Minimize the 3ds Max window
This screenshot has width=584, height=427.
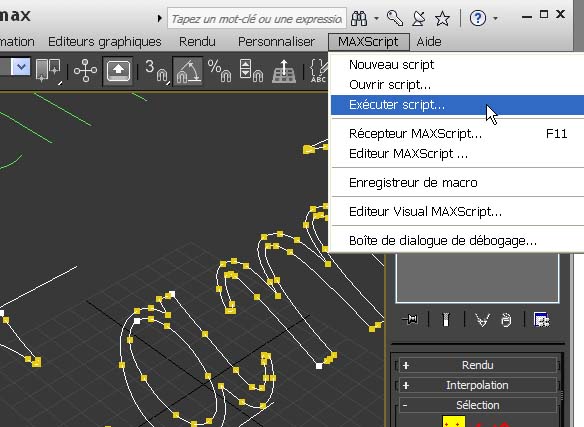527,16
